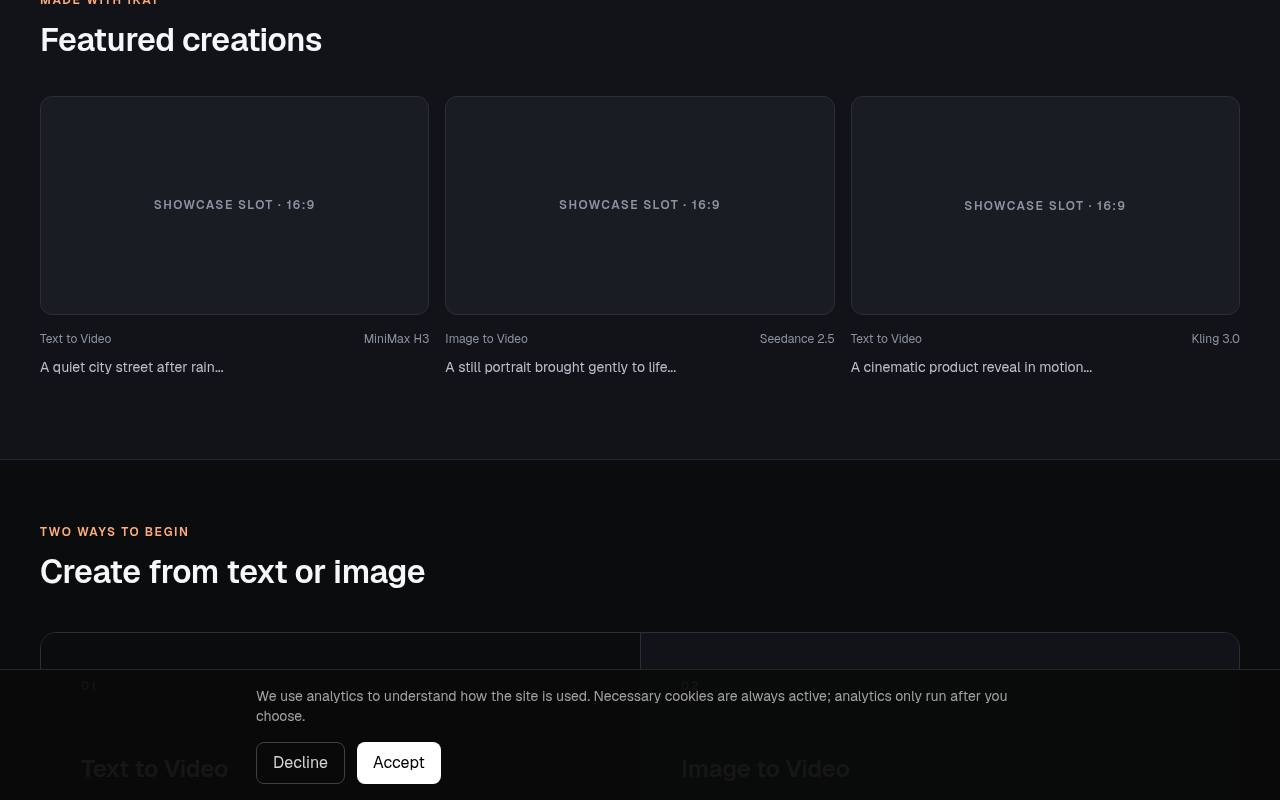
Task: Click the Text to Video tag above the city street caption
Action: [x=75, y=339]
